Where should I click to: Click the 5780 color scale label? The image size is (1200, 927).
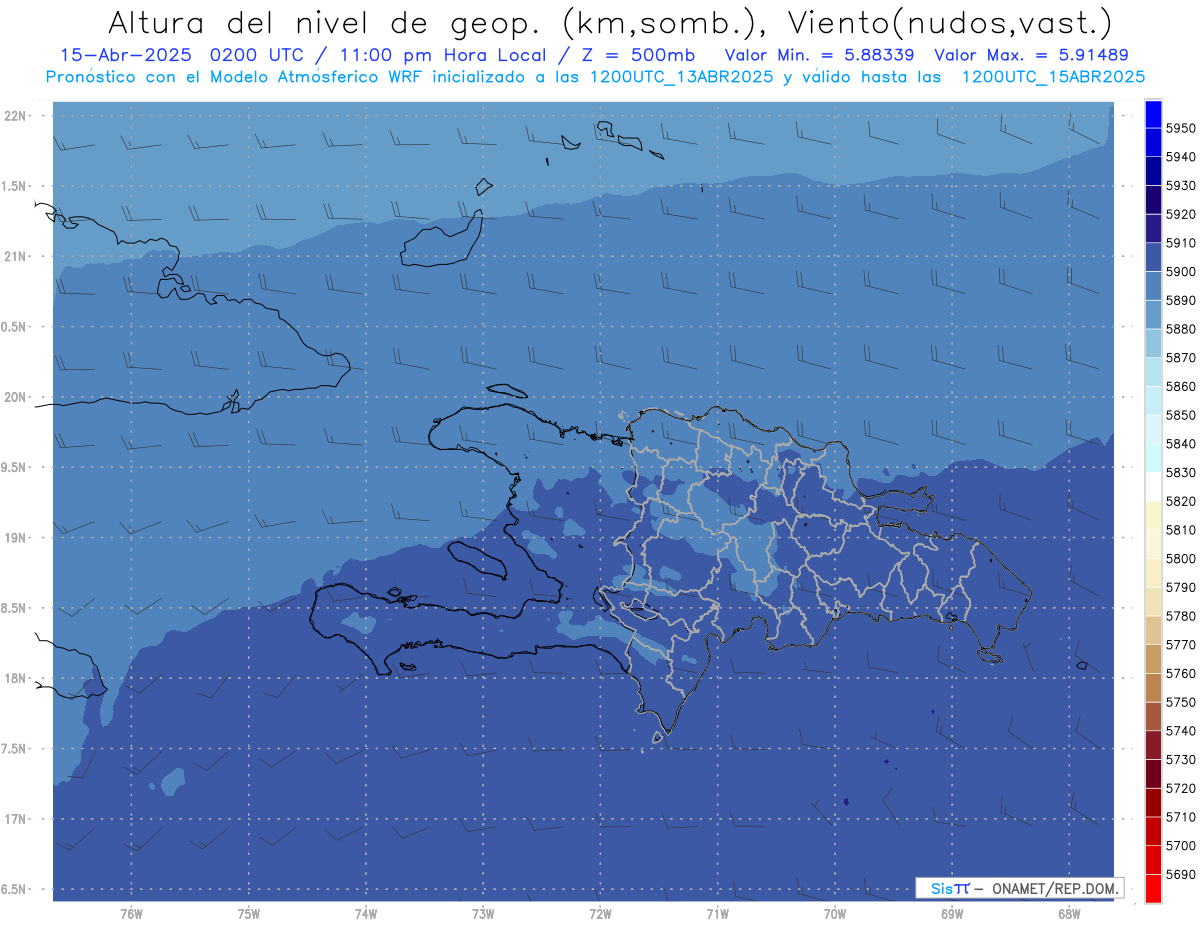click(x=1181, y=616)
